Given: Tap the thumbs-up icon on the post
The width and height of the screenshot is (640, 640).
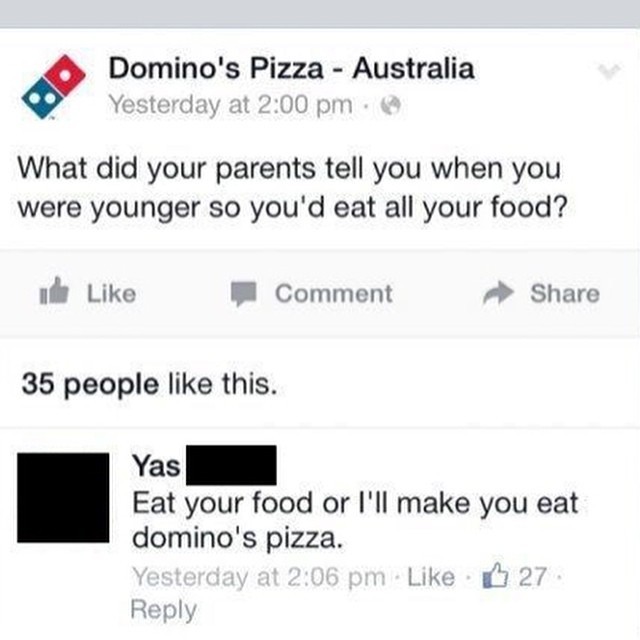Looking at the screenshot, I should [53, 291].
